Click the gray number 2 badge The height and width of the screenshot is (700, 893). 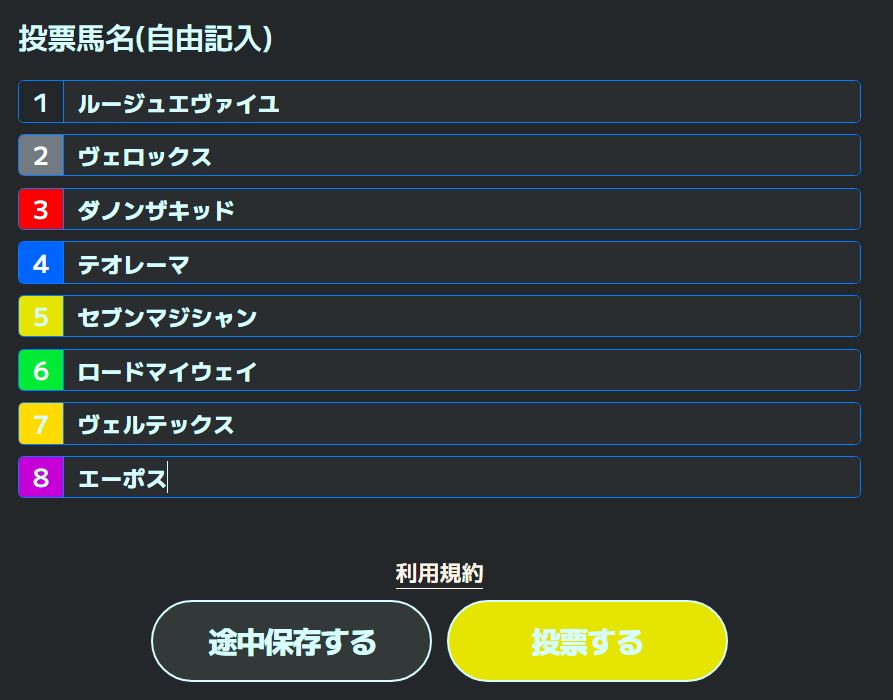click(x=41, y=156)
